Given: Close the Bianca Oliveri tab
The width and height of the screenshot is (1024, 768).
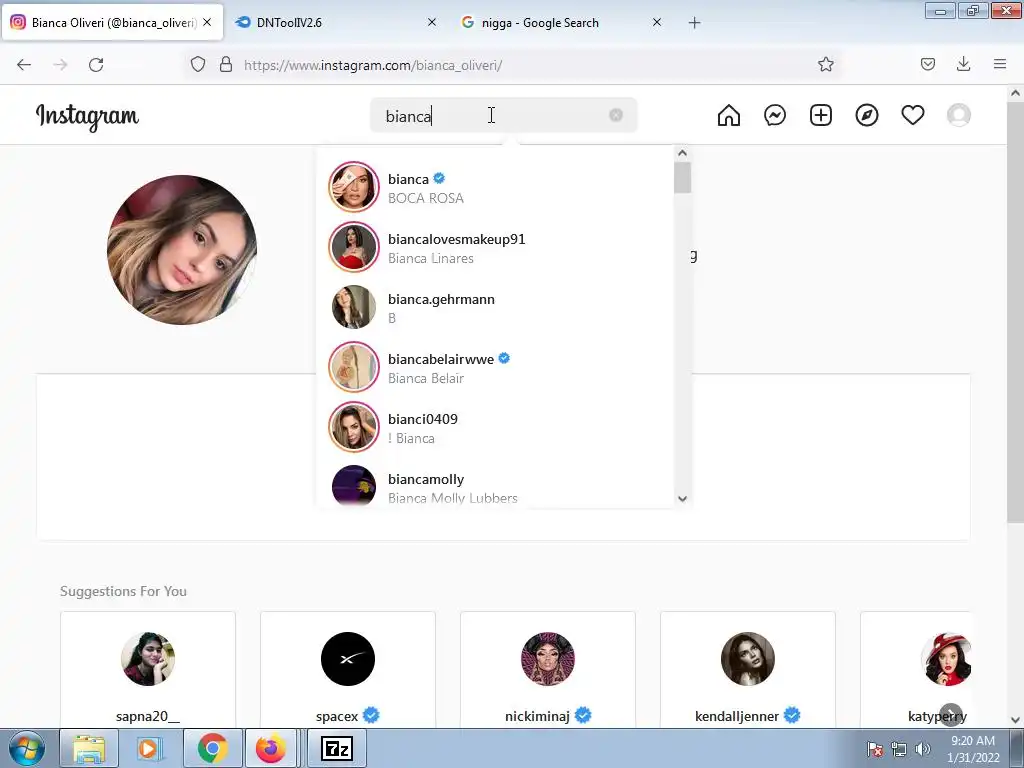Looking at the screenshot, I should (x=207, y=22).
